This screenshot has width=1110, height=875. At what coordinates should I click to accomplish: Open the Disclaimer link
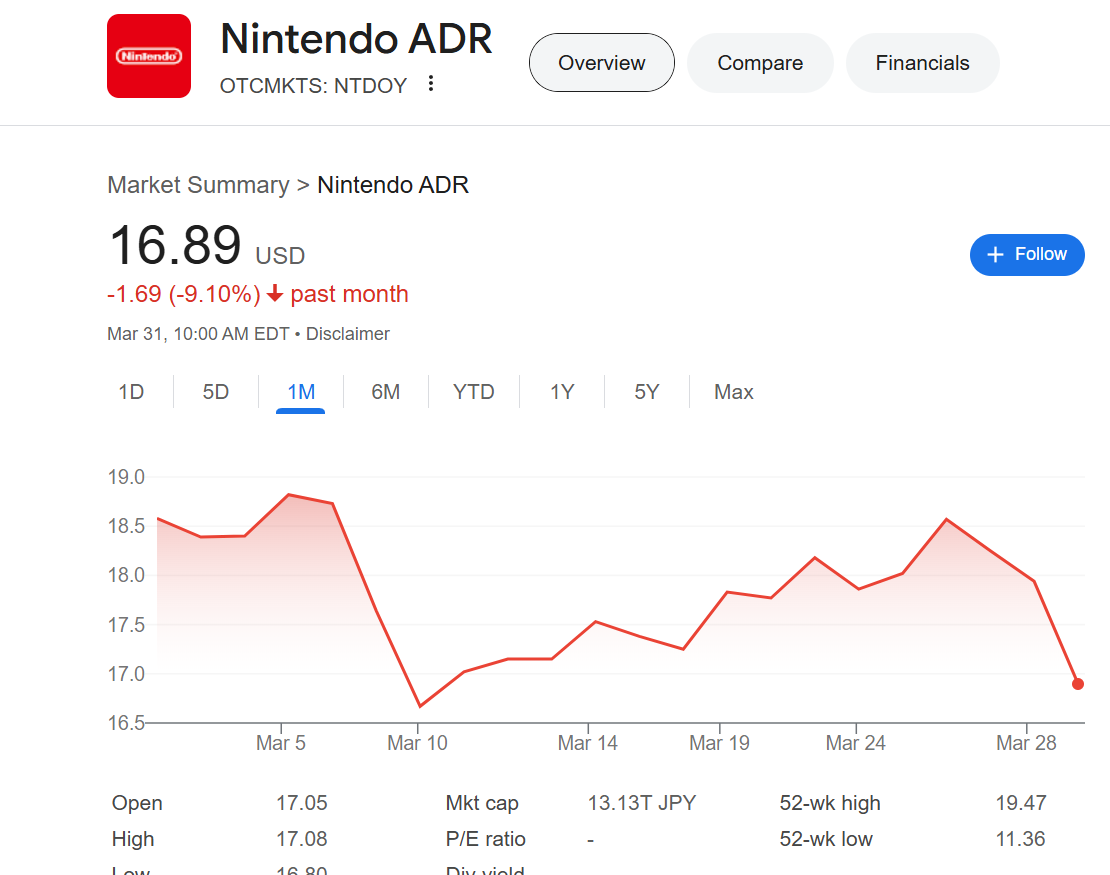coord(348,334)
